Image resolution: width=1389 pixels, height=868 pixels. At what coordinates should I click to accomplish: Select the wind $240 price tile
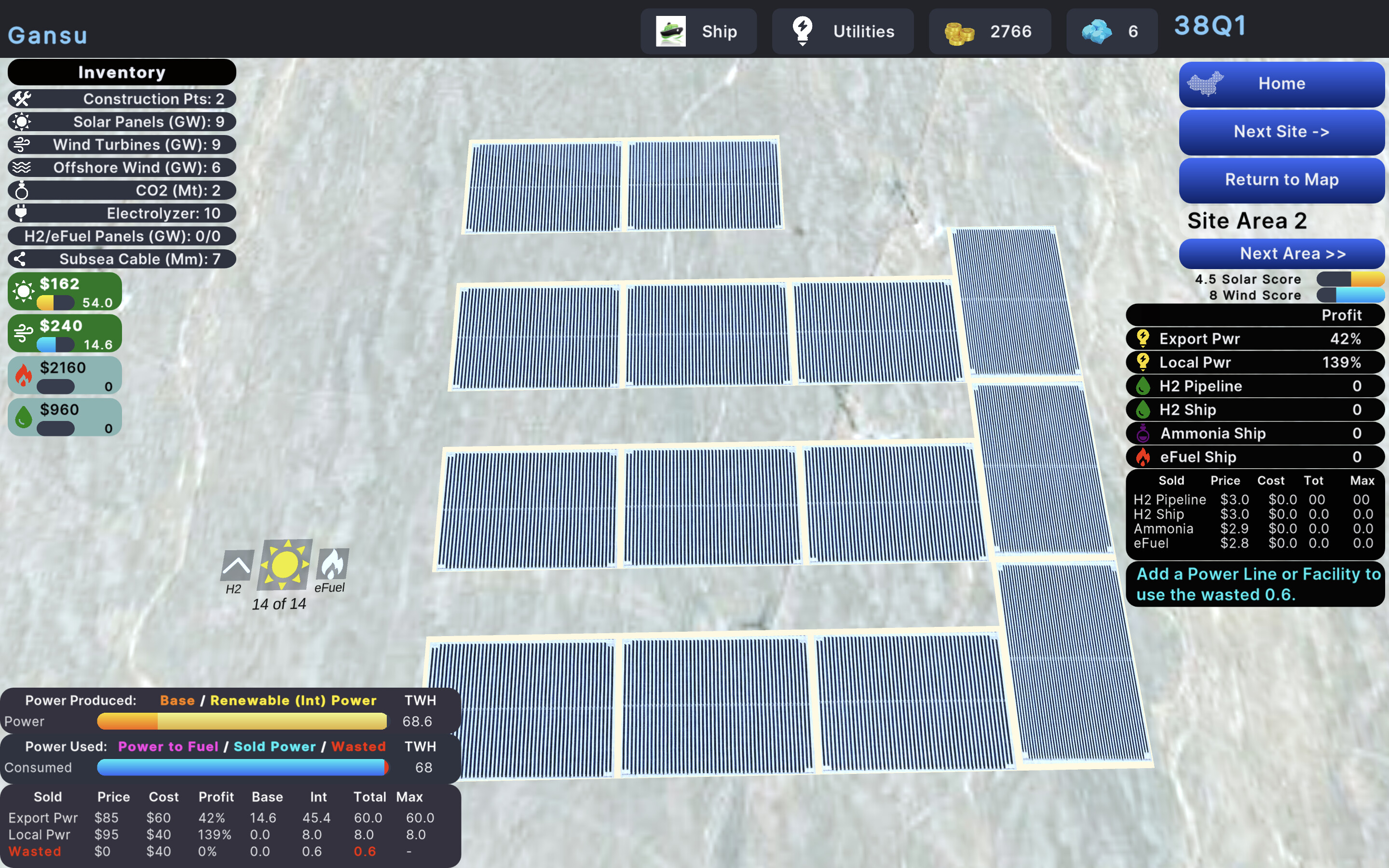pyautogui.click(x=64, y=334)
